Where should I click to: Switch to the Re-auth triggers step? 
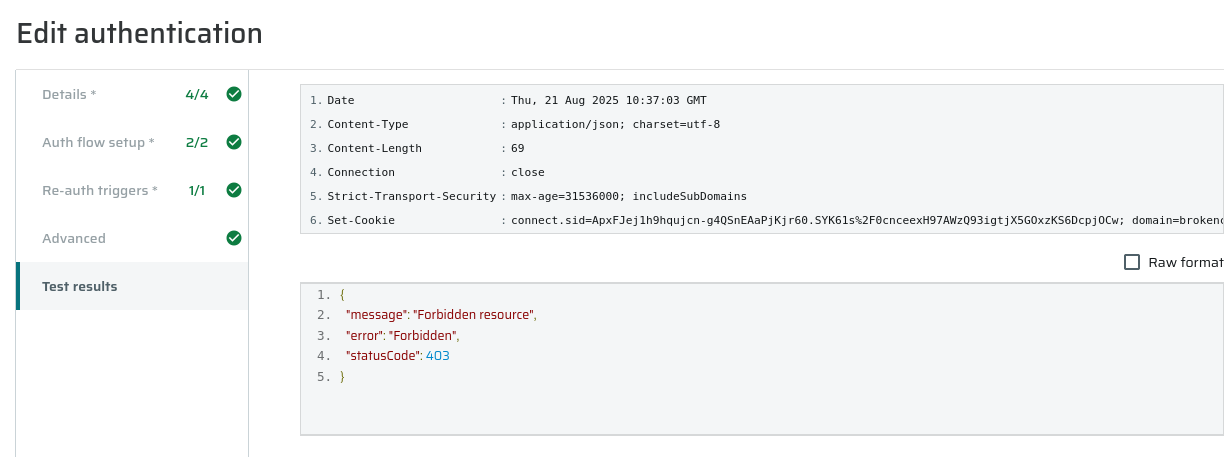[x=132, y=190]
